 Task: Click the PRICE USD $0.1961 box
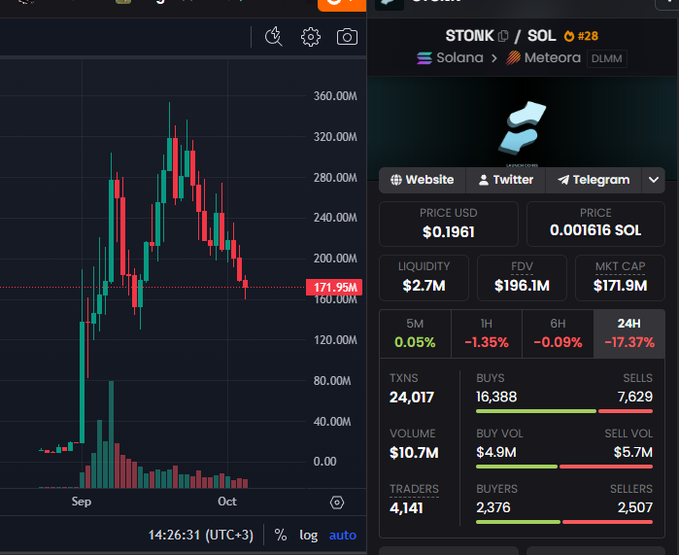[x=449, y=224]
